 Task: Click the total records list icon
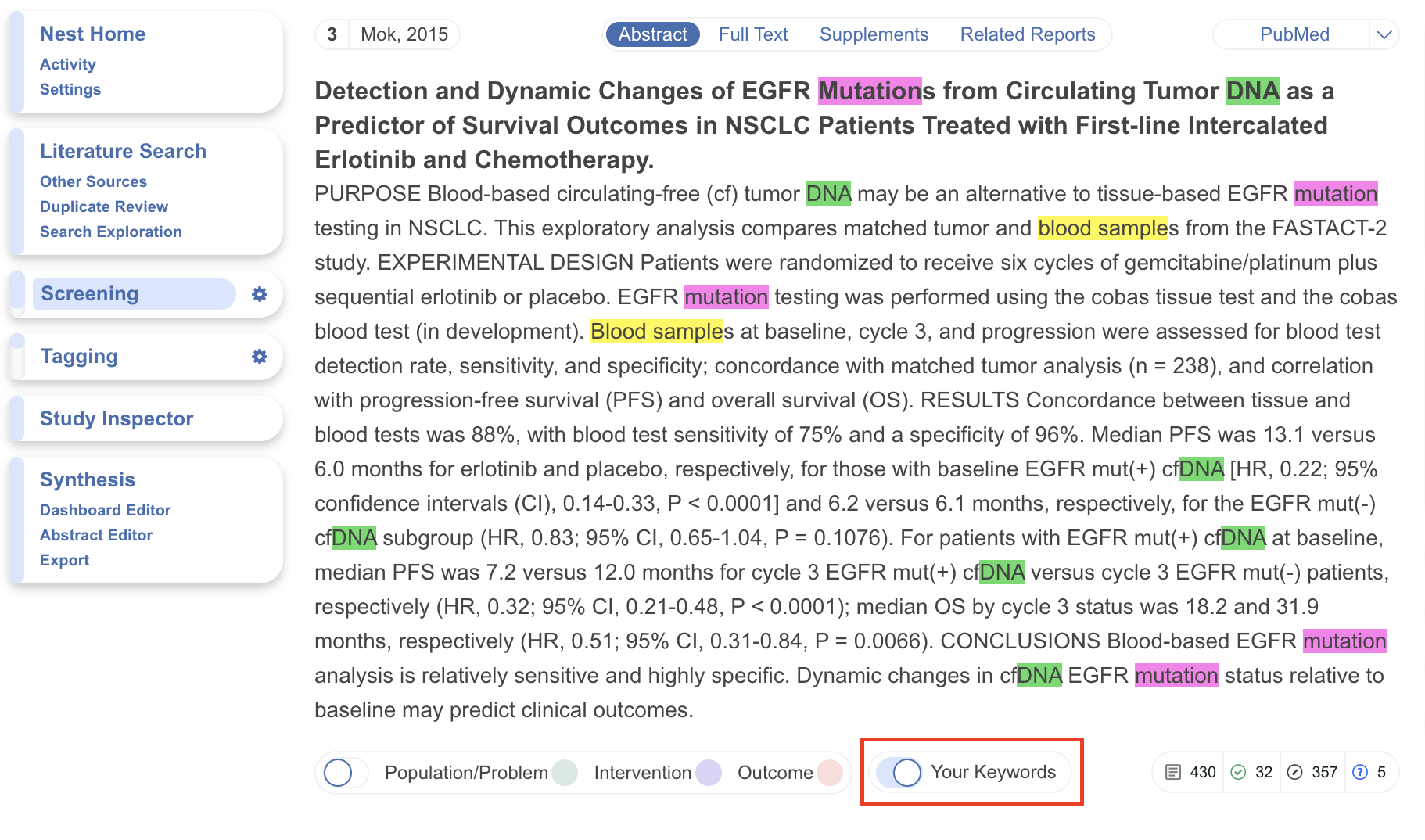point(1172,773)
